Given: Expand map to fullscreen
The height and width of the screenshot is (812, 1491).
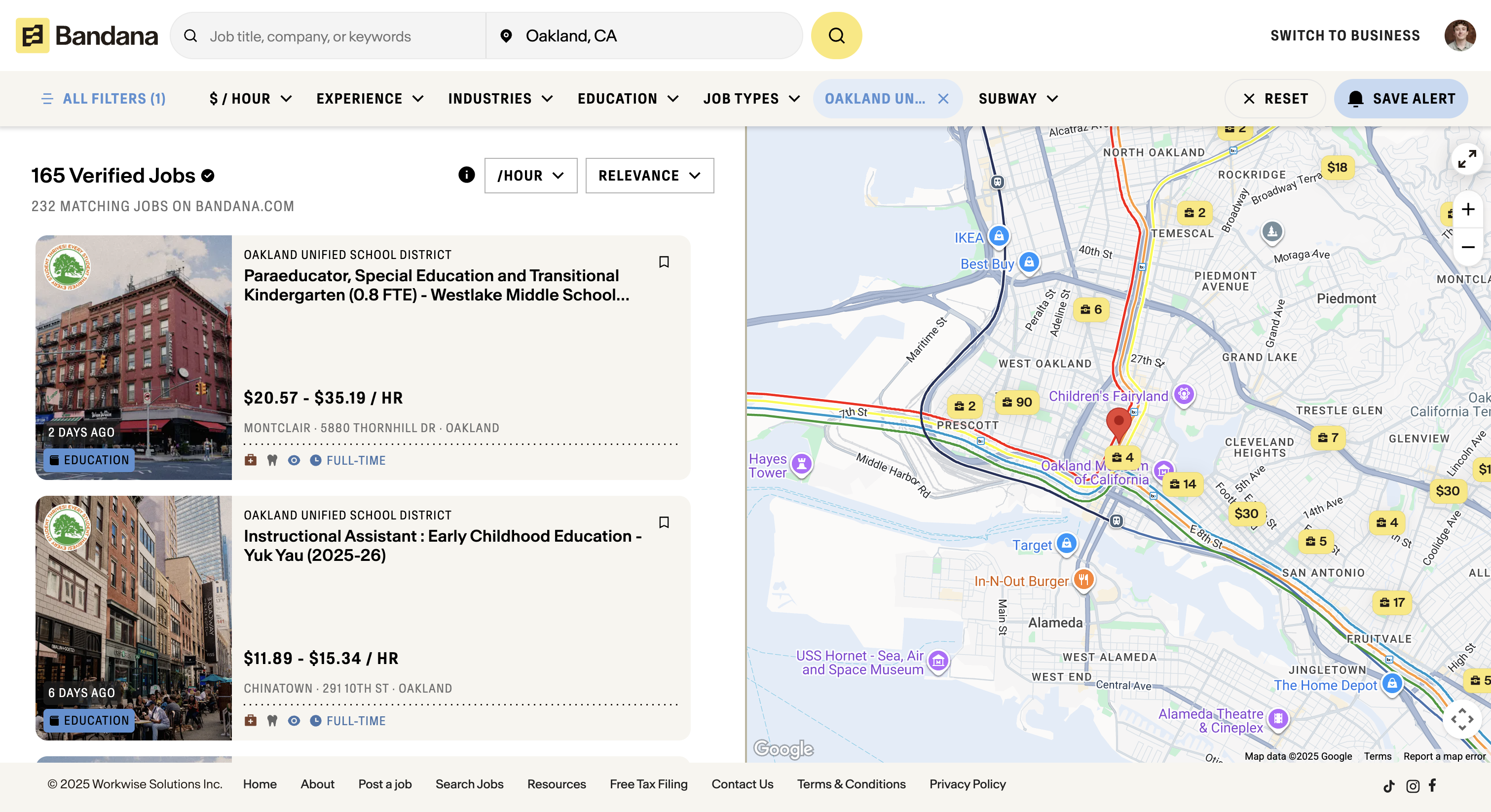Looking at the screenshot, I should pos(1467,159).
